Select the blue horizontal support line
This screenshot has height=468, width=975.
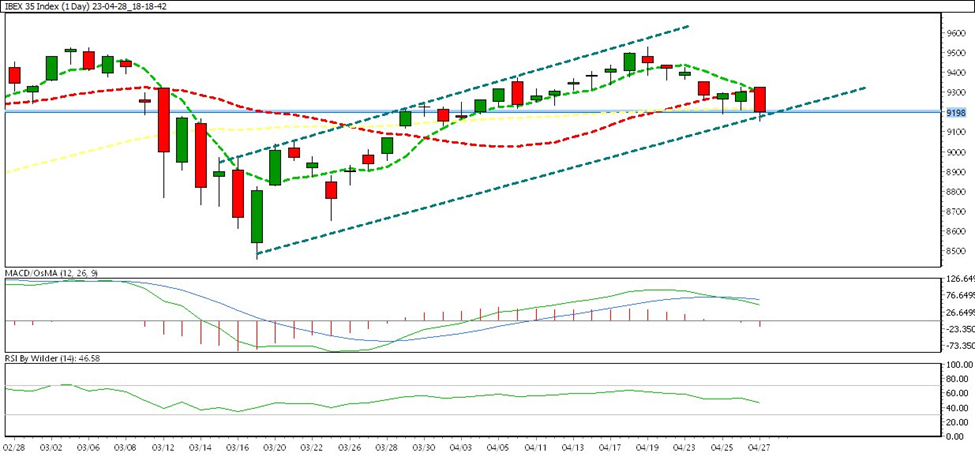click(x=473, y=112)
